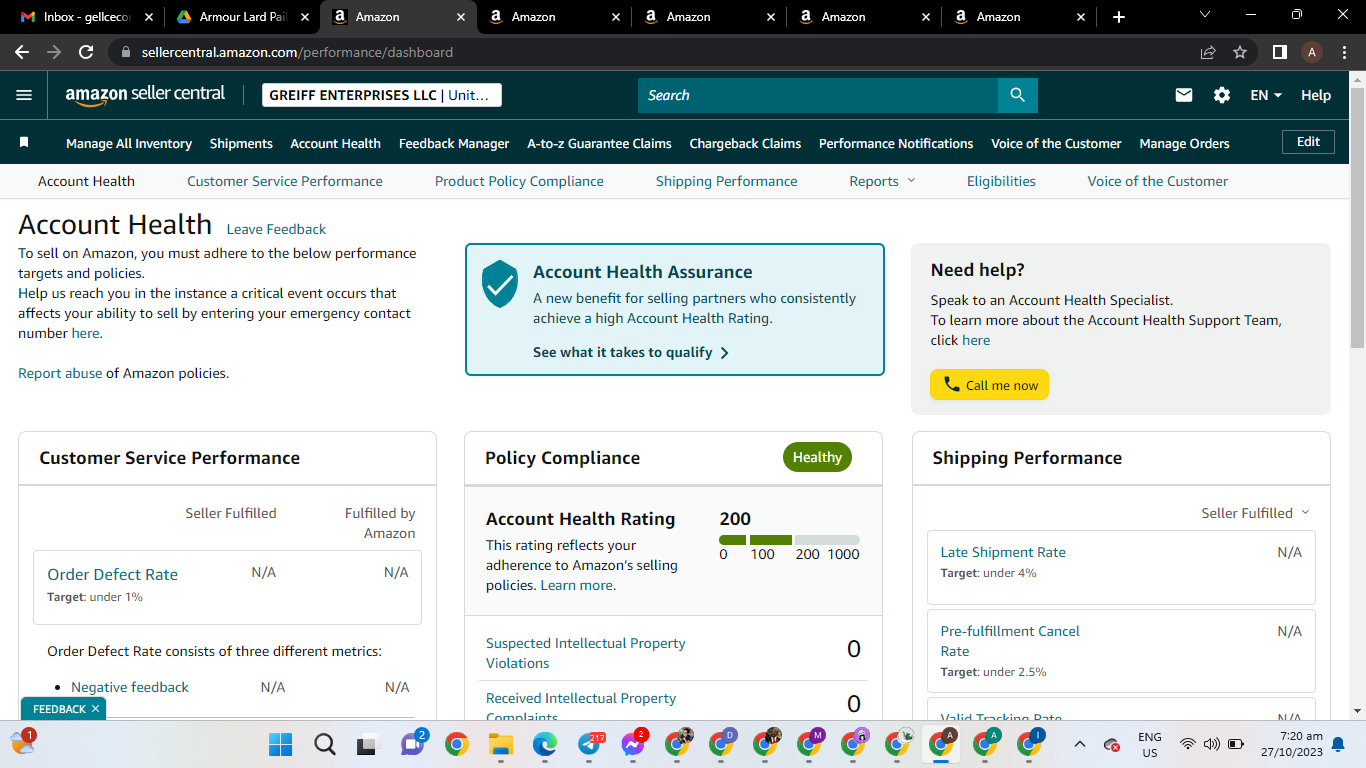
Task: Click the Report abuse link
Action: coord(60,373)
